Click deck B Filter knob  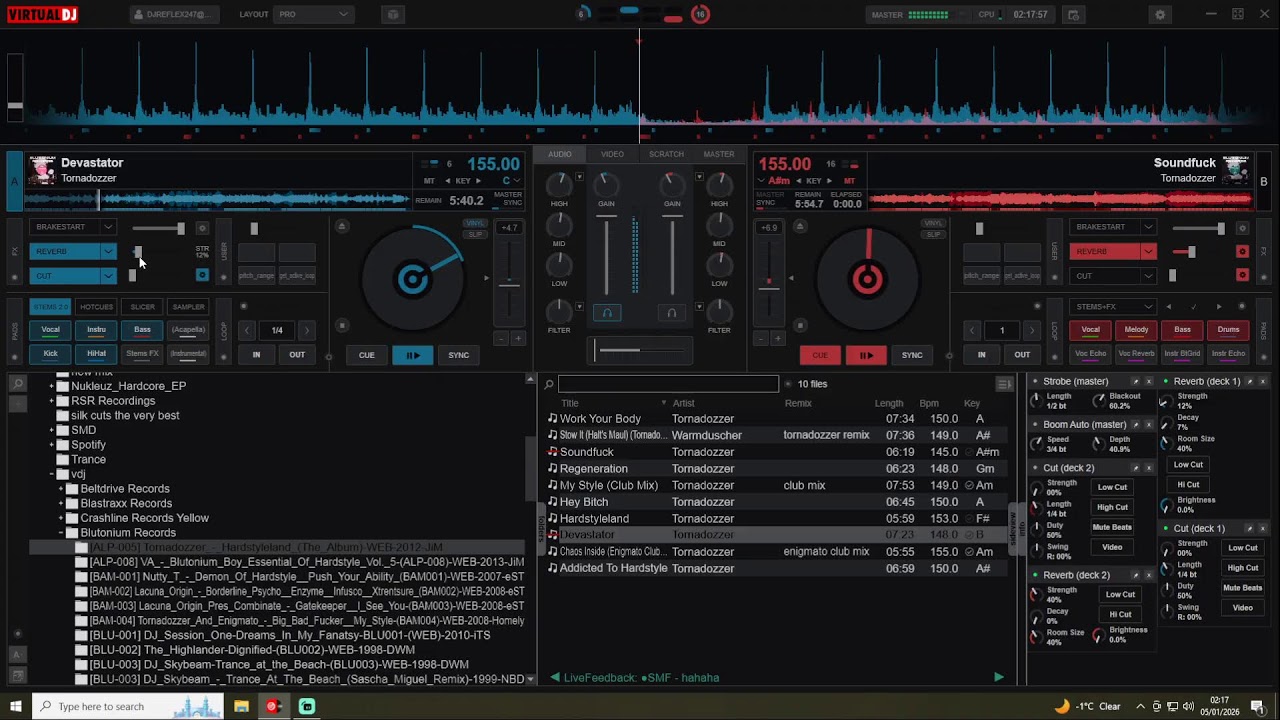(x=719, y=311)
